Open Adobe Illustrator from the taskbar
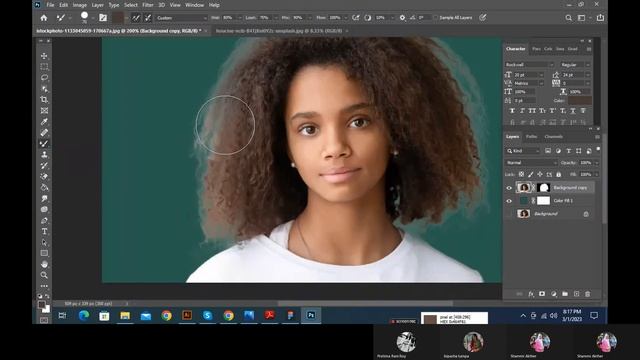The image size is (640, 360). pyautogui.click(x=187, y=315)
